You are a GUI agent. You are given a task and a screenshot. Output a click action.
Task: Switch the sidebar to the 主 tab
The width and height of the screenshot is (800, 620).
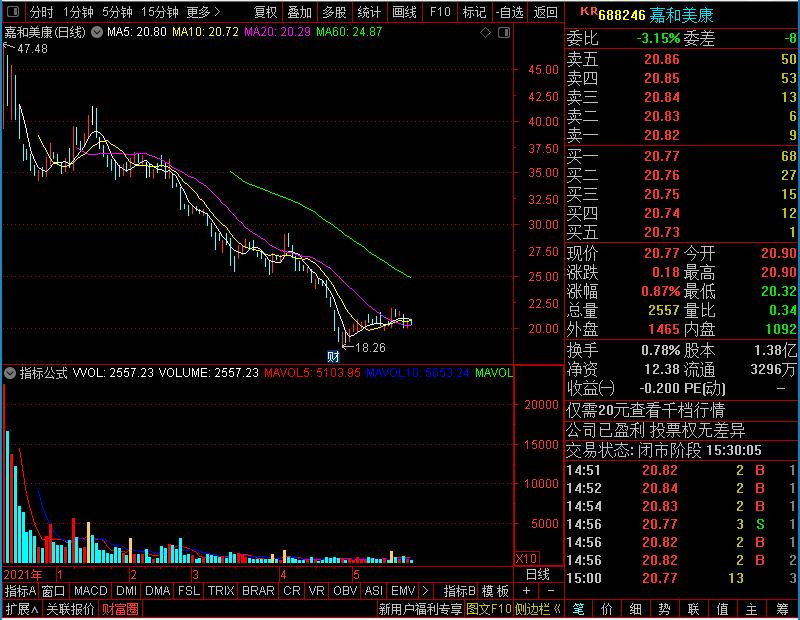pyautogui.click(x=752, y=609)
